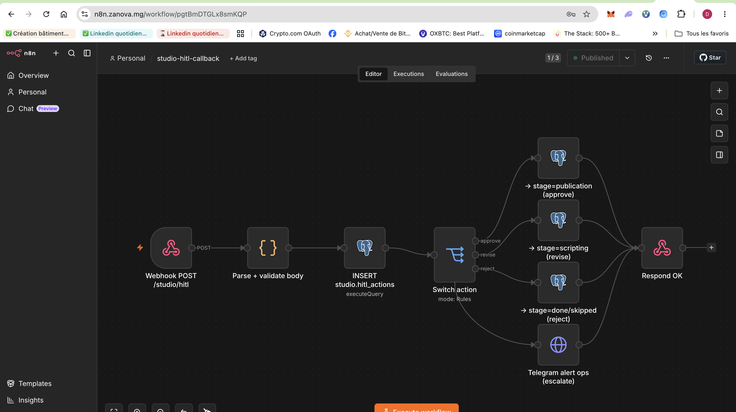Open the stage=publication (approve) Postgres node
This screenshot has height=412, width=736.
(558, 158)
